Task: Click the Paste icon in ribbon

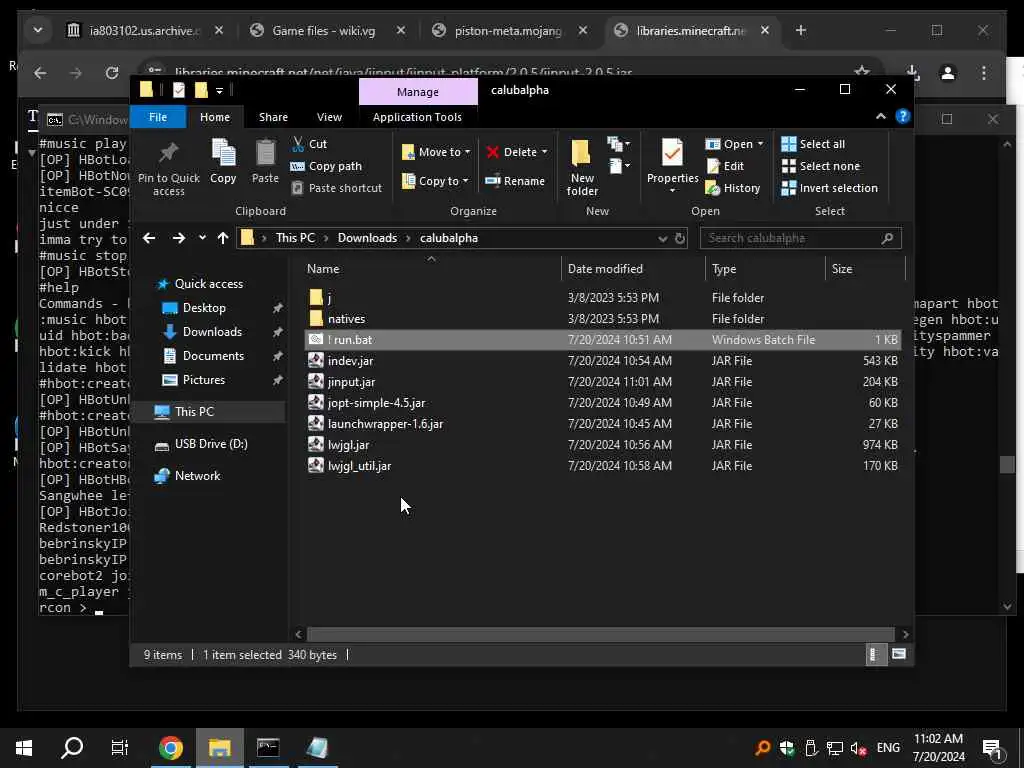Action: (x=265, y=161)
